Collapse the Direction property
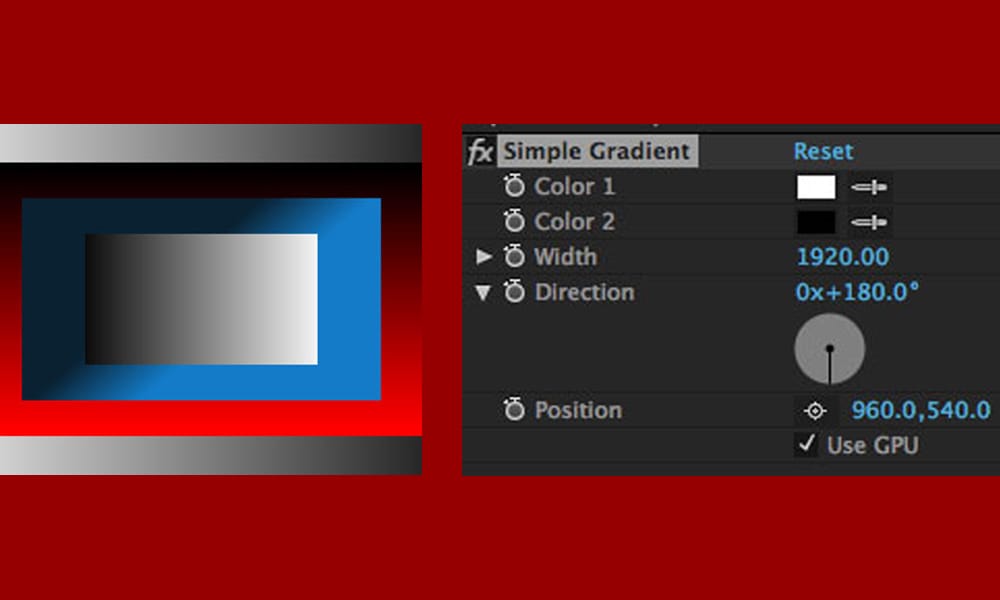The height and width of the screenshot is (600, 1000). (486, 292)
